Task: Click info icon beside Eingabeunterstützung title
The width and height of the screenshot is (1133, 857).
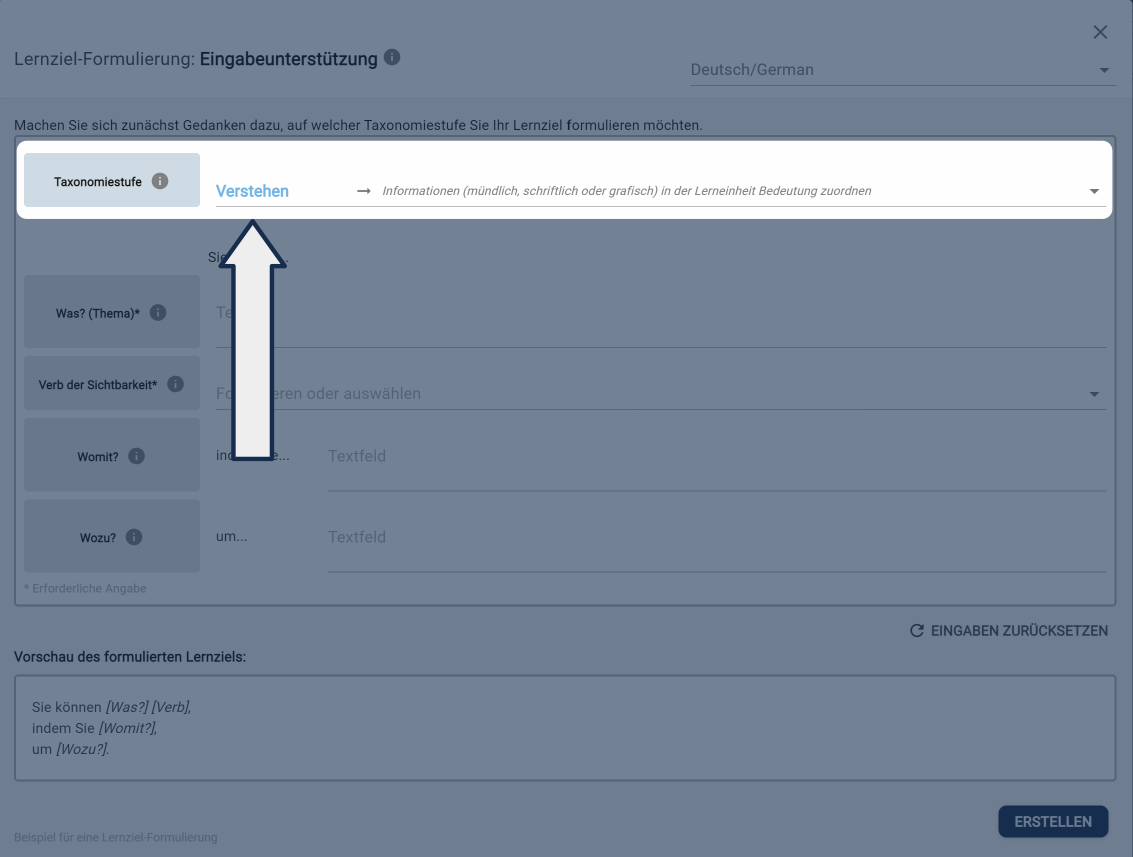Action: (x=392, y=58)
